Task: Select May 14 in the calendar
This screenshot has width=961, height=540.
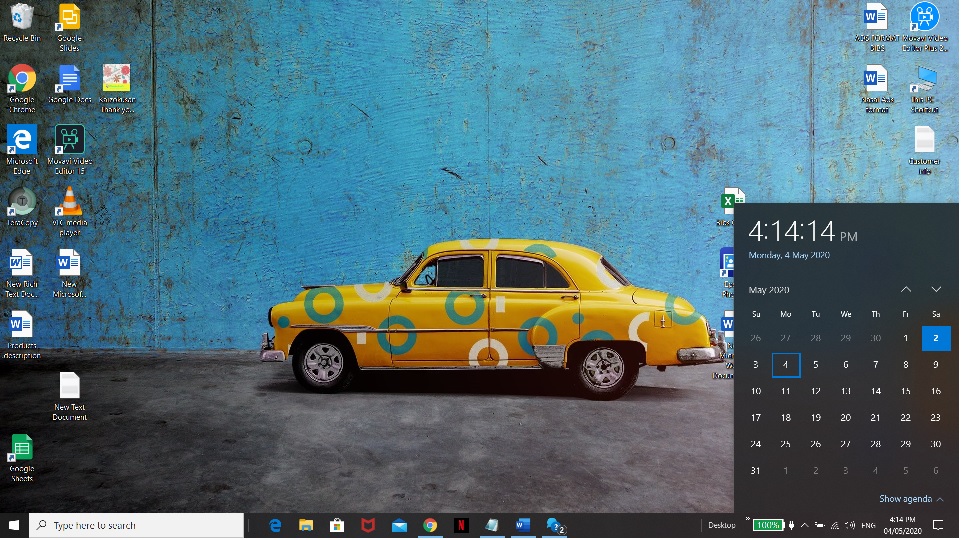Action: (876, 392)
